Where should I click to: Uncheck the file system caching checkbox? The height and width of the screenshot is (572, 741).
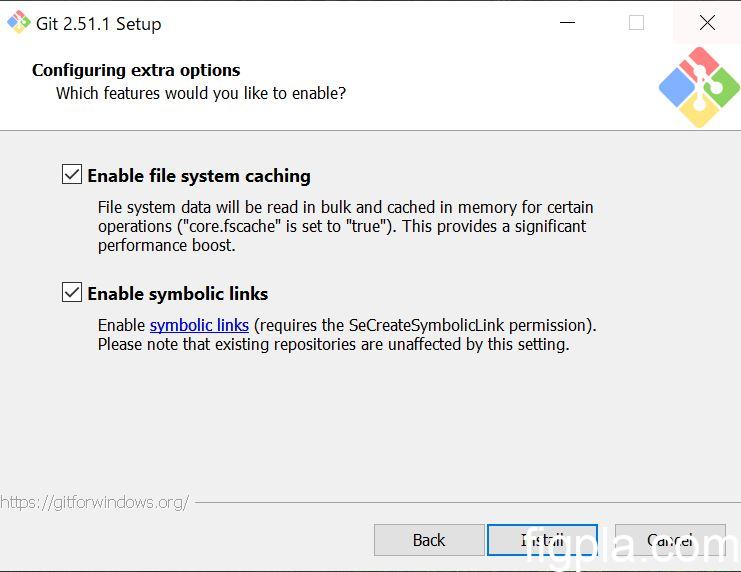coord(72,175)
